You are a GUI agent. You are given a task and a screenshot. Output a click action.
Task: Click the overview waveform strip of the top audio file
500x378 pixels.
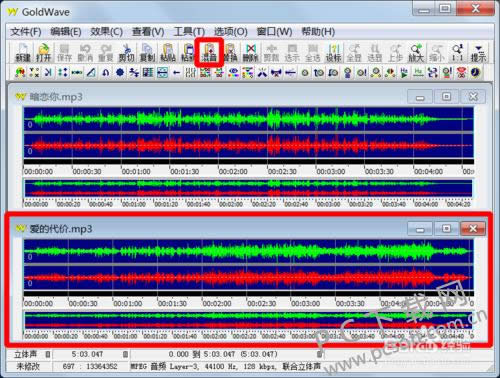click(x=248, y=188)
